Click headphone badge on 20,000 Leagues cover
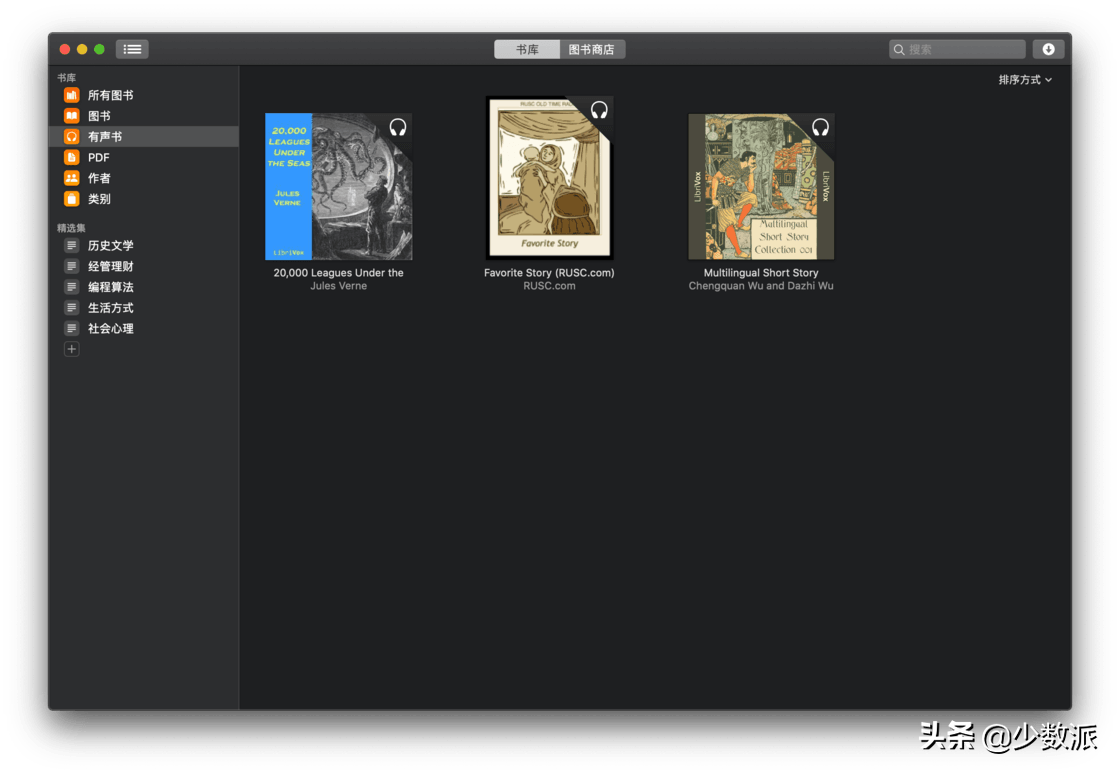The image size is (1120, 774). [x=398, y=127]
